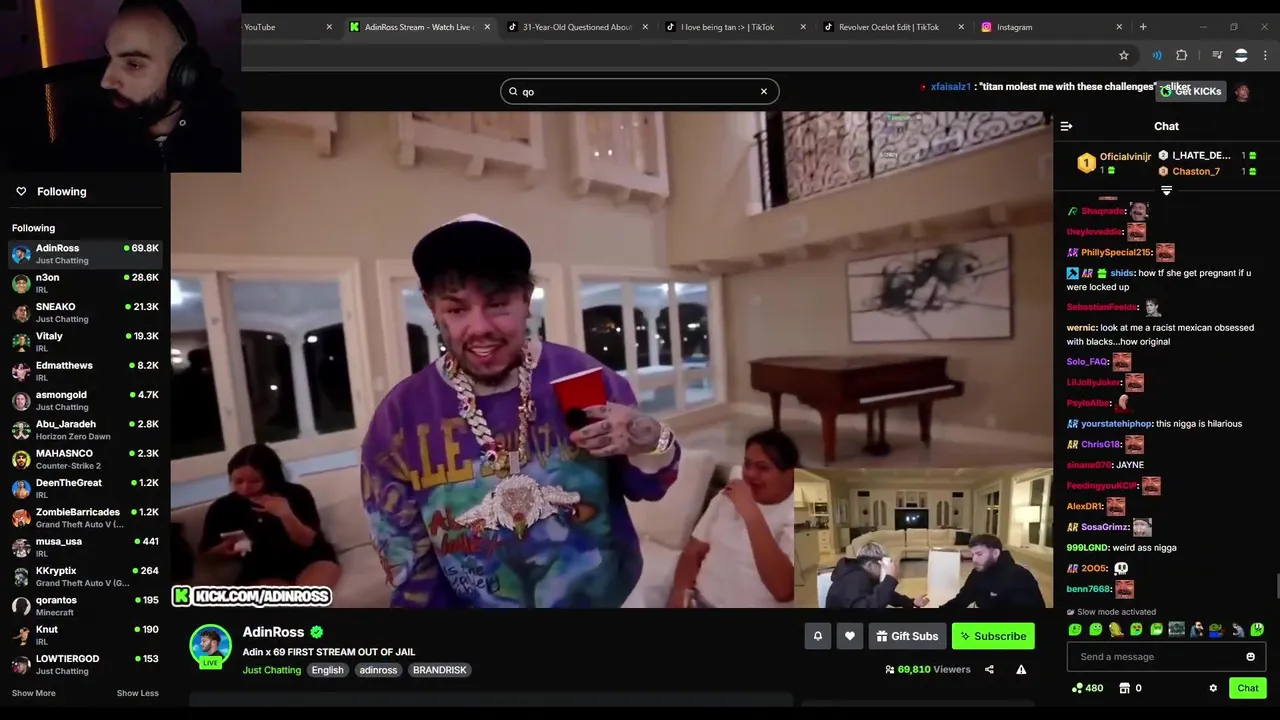Open asmongold channel in sidebar
Screen dimensions: 1280x720
point(85,400)
